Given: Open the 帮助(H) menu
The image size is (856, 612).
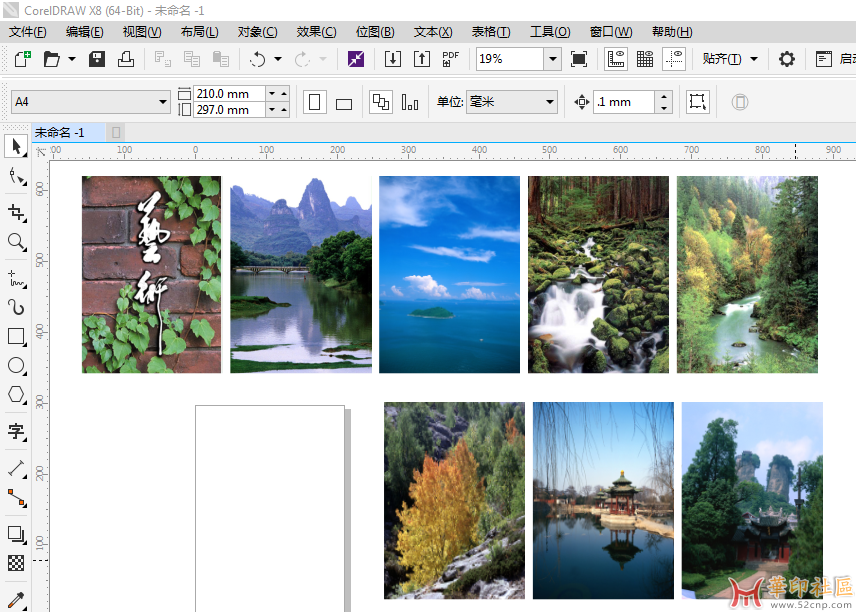Looking at the screenshot, I should [672, 32].
